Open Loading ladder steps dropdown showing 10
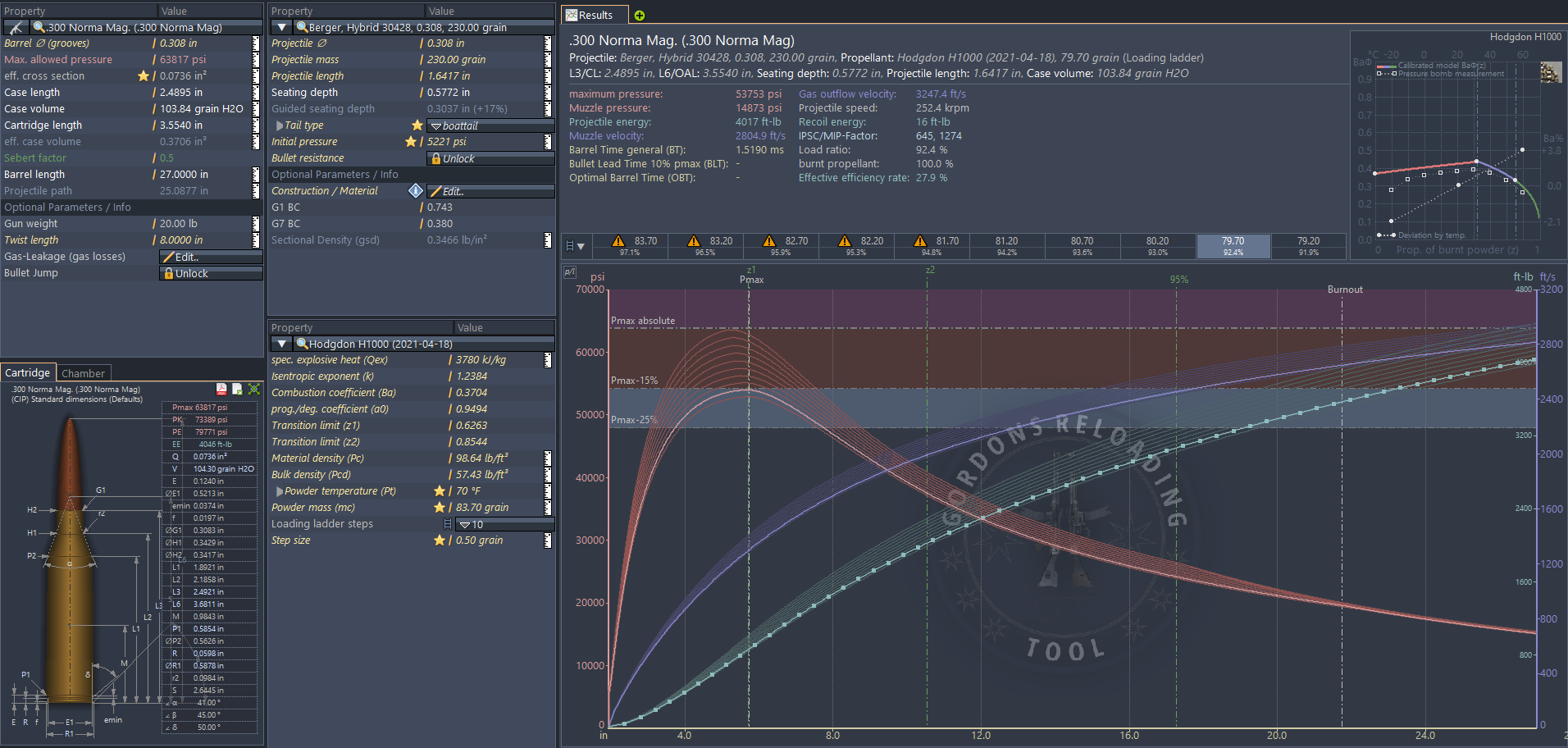This screenshot has height=748, width=1568. point(505,524)
